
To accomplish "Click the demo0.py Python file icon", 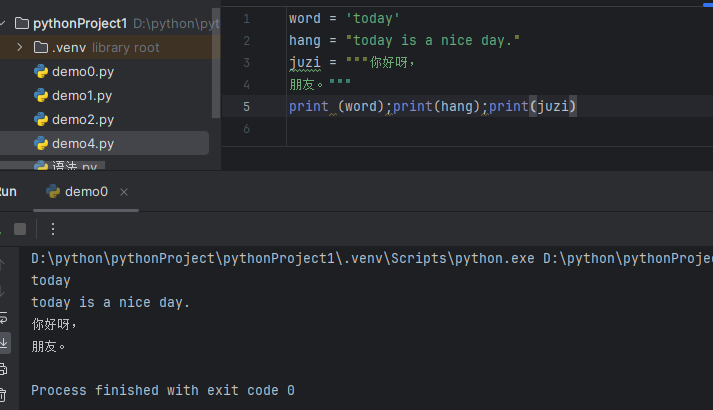I will pos(41,71).
